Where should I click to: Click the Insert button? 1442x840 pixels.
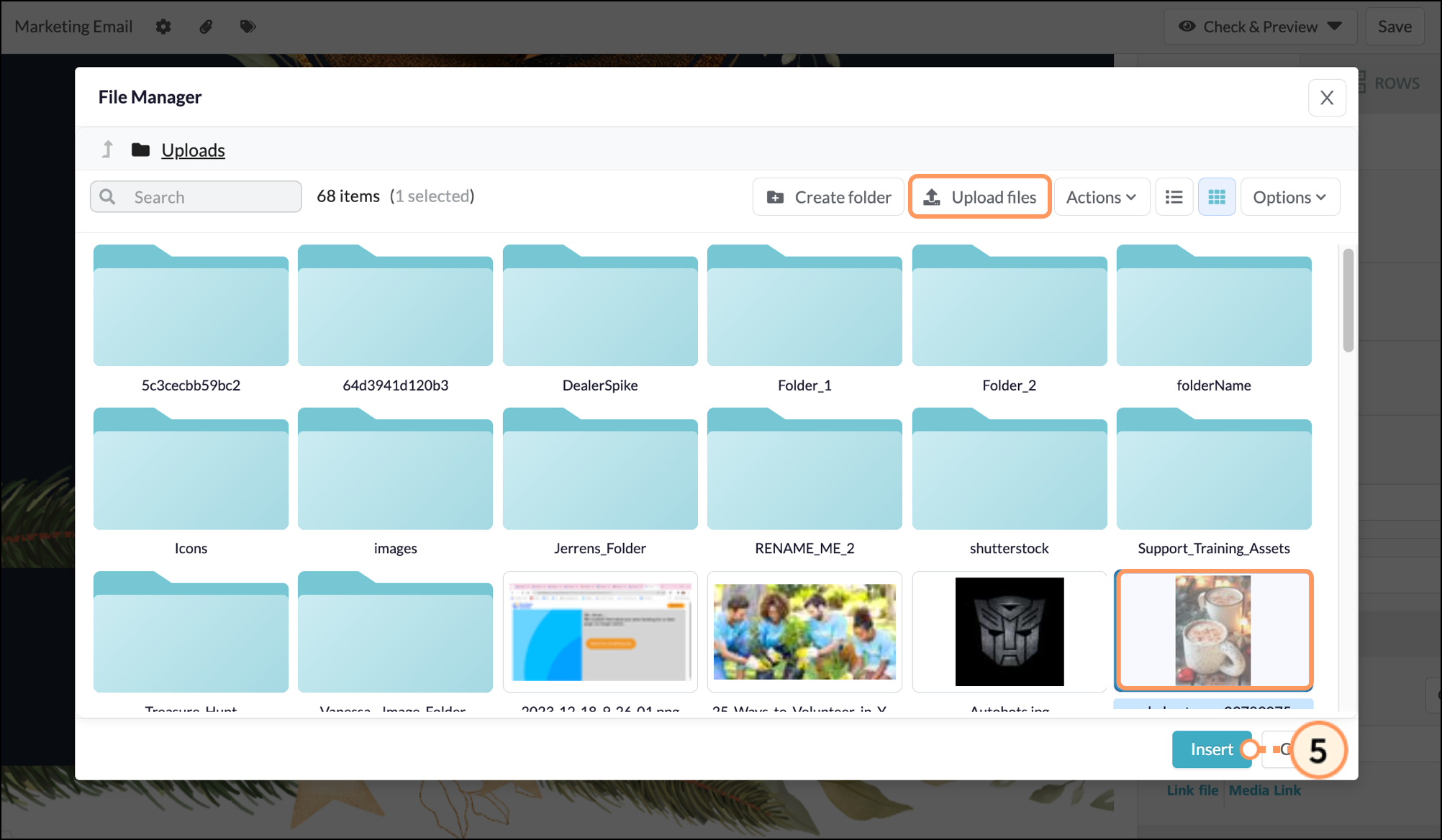[1212, 749]
